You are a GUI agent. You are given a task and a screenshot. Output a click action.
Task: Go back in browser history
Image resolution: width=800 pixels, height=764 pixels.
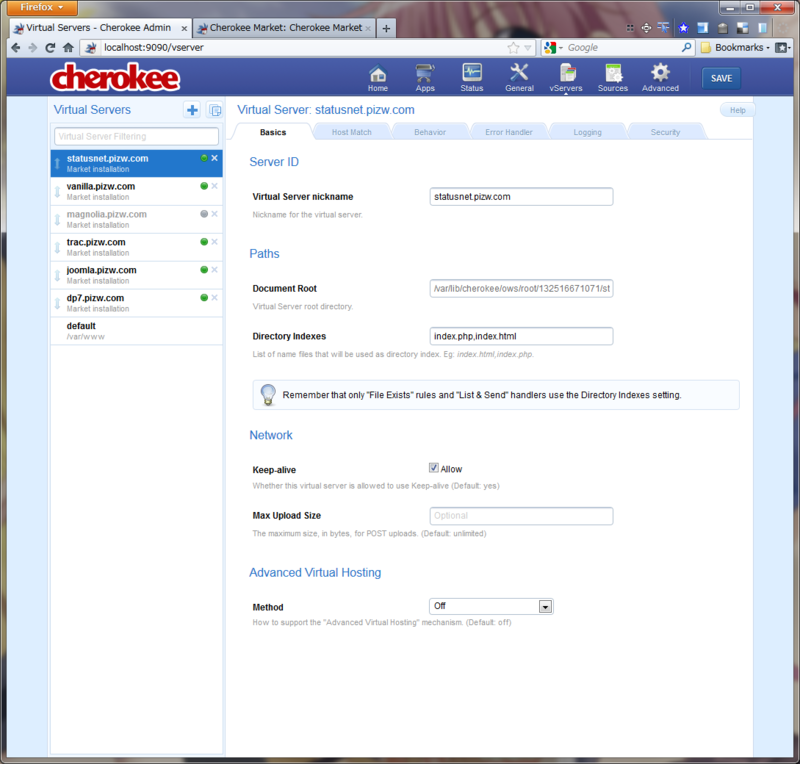16,47
